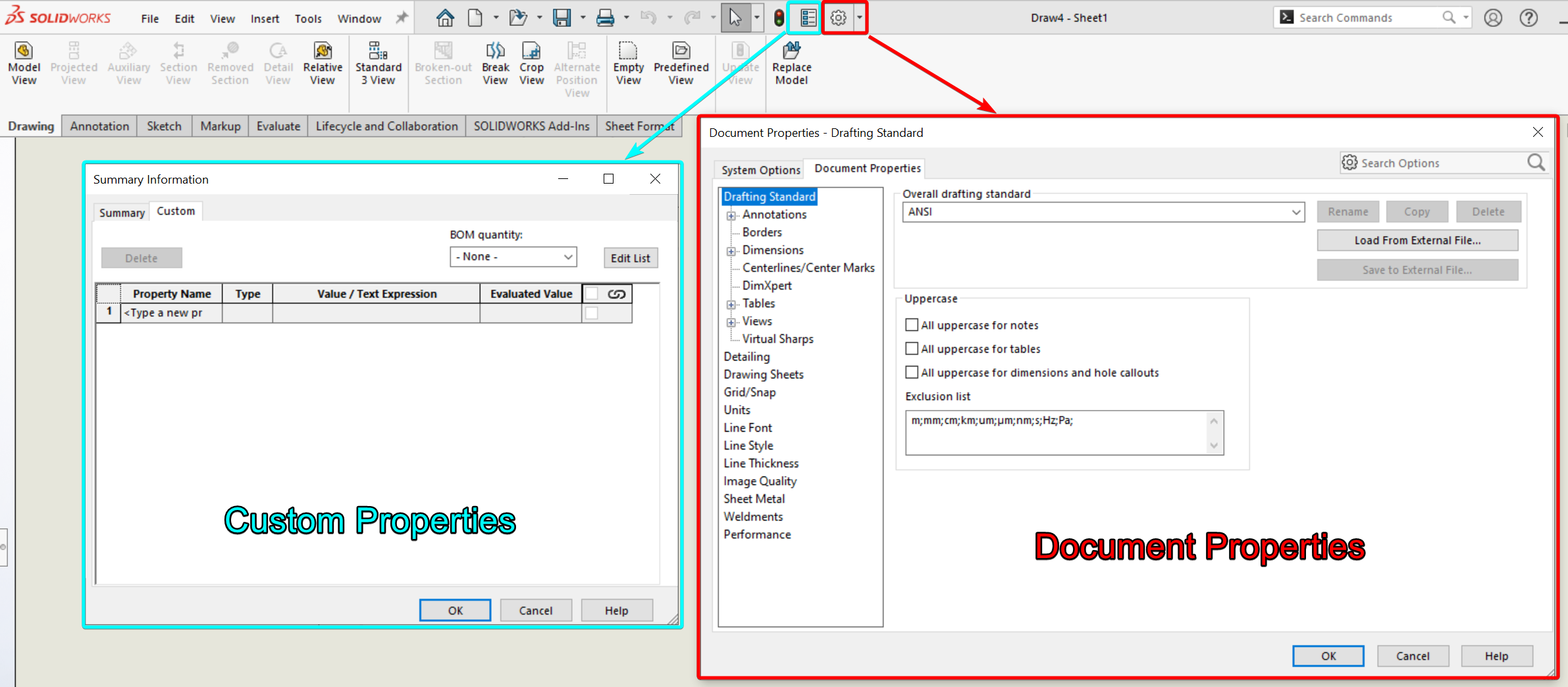Switch to the Summary tab
This screenshot has height=687, width=1568.
(122, 213)
